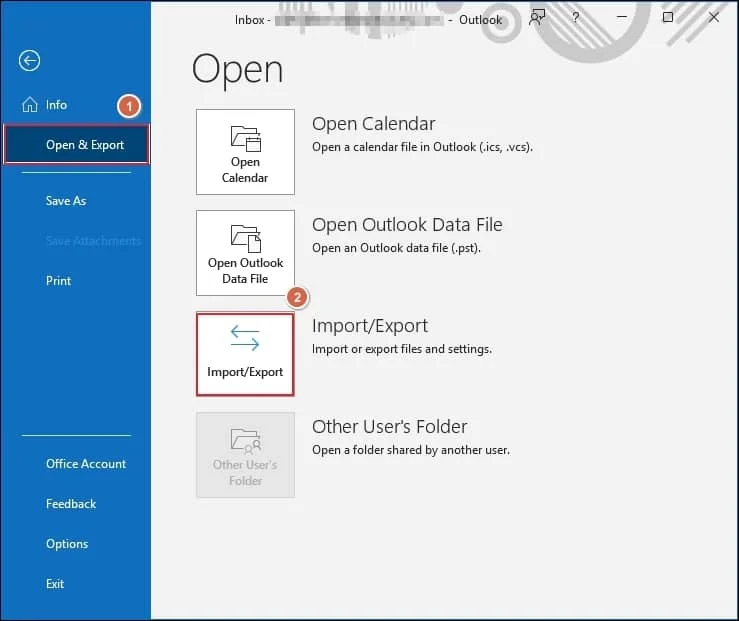Click the Open Calendar tile button
Screen dimensions: 739x621
(x=246, y=152)
